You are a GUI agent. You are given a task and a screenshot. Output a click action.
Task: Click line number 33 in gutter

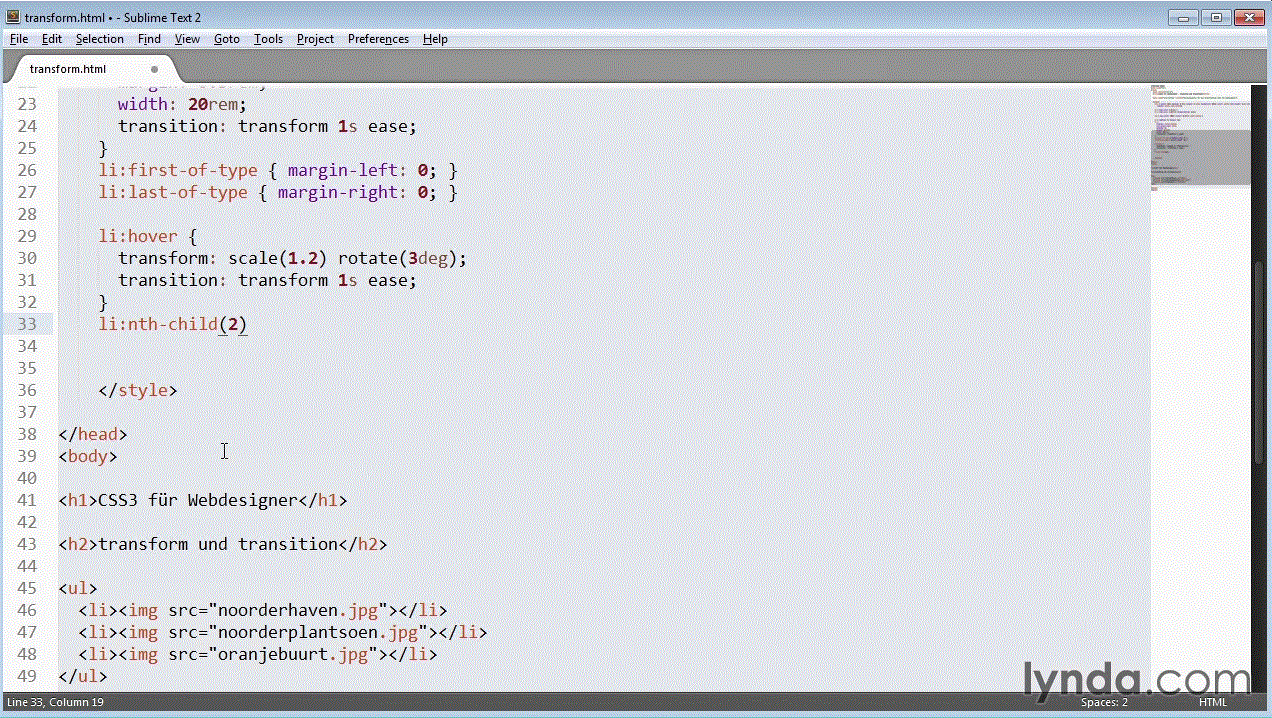(x=27, y=324)
